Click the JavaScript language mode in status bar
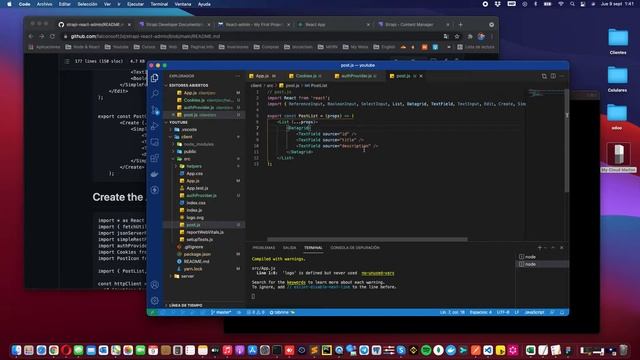This screenshot has height=360, width=640. coord(534,312)
